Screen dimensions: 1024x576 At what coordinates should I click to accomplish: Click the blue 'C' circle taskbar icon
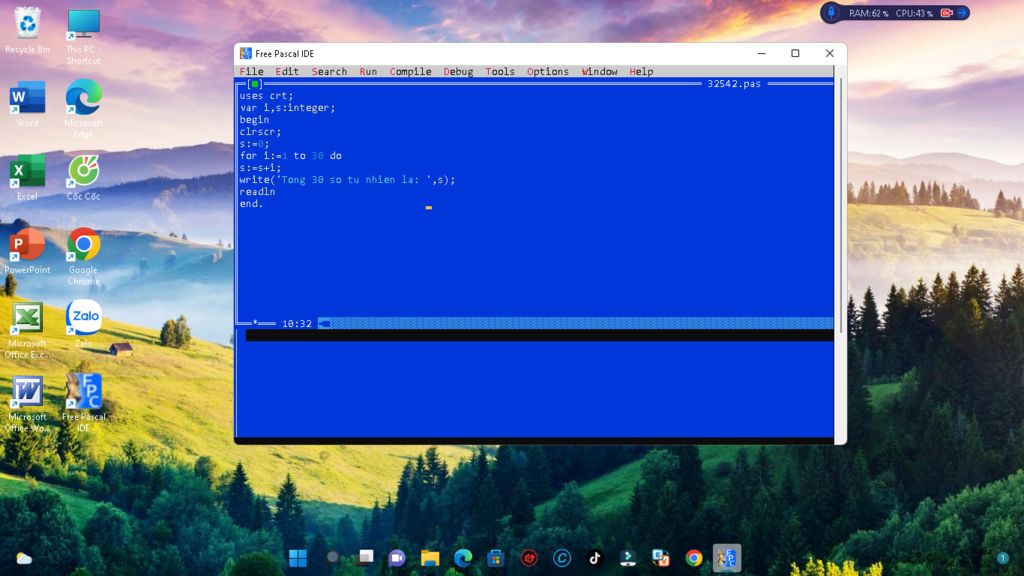pyautogui.click(x=562, y=558)
